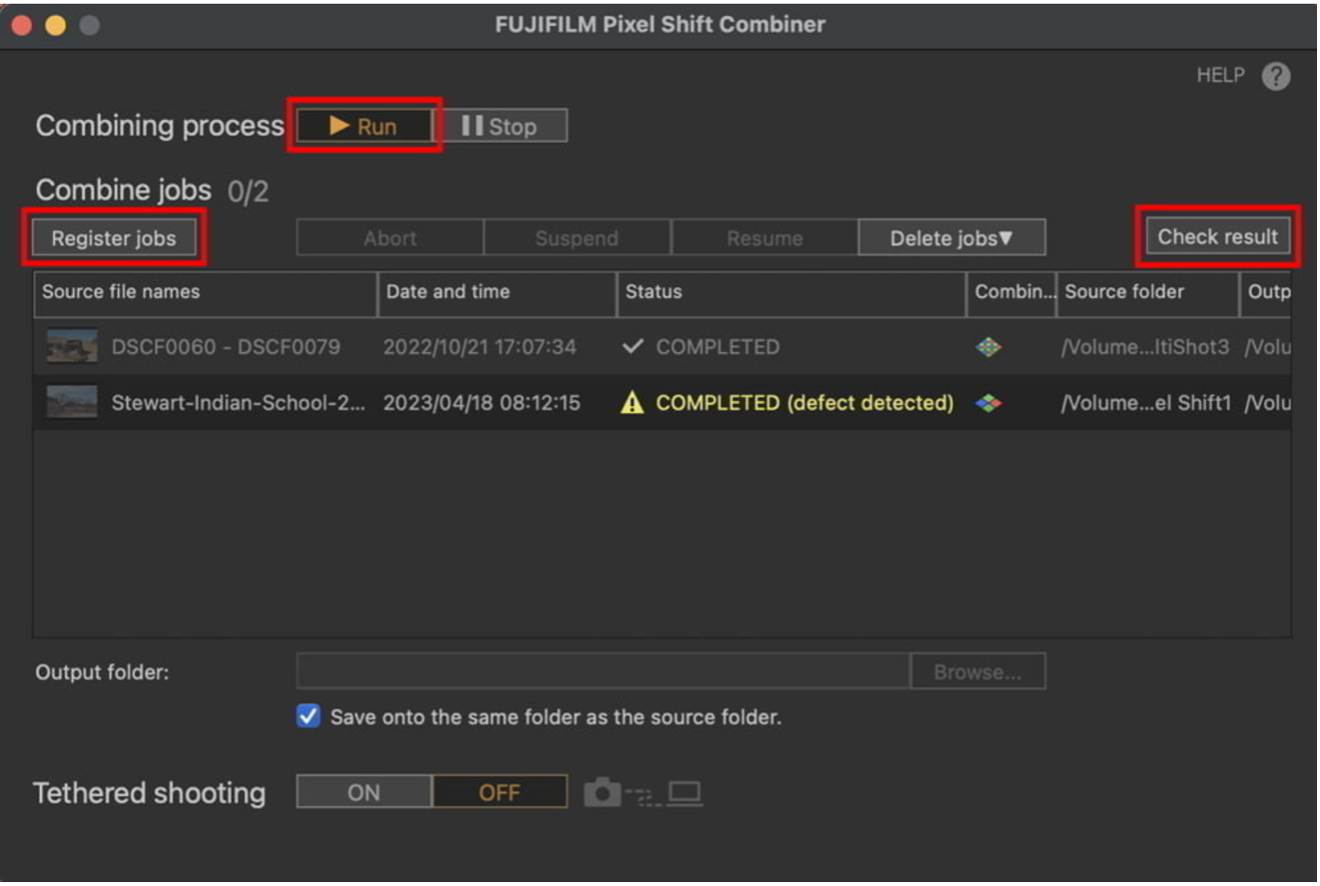The width and height of the screenshot is (1320, 886).
Task: Enable Save onto the same folder checkbox
Action: pyautogui.click(x=307, y=716)
